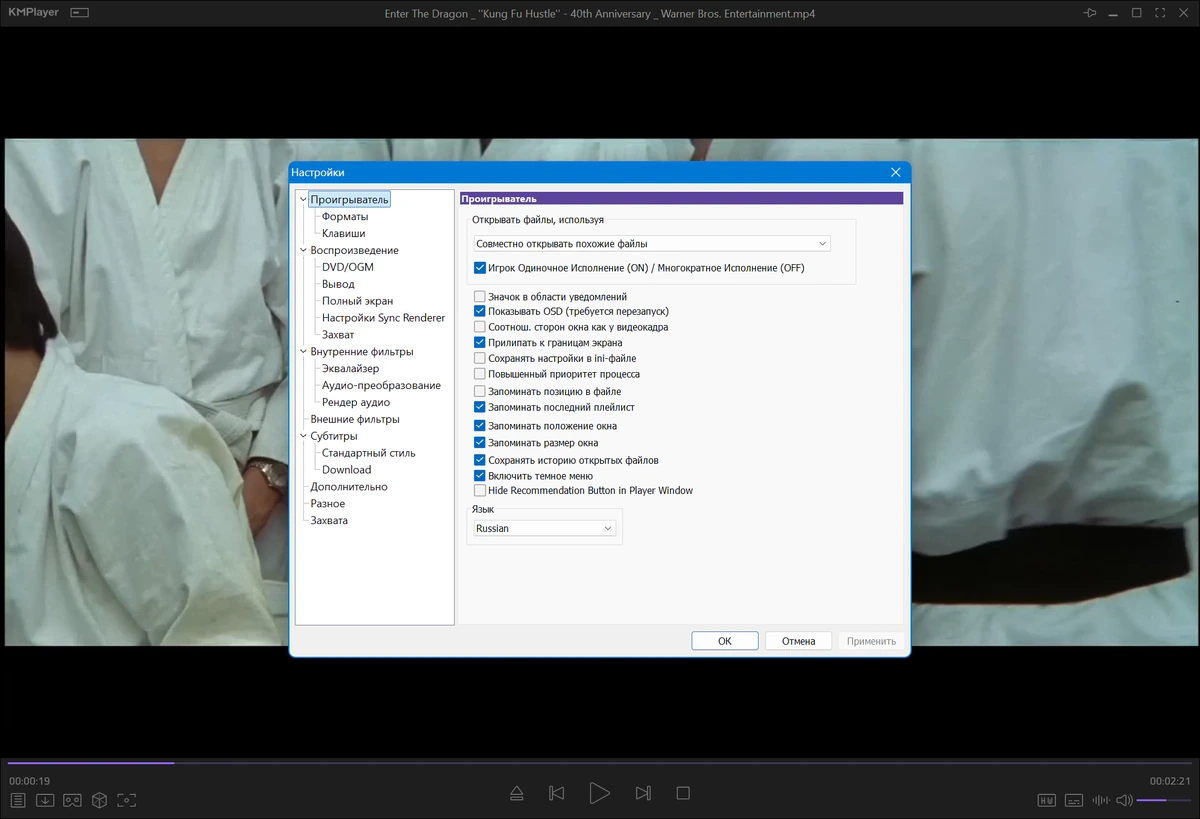Select Форматы in the settings tree

click(x=345, y=217)
